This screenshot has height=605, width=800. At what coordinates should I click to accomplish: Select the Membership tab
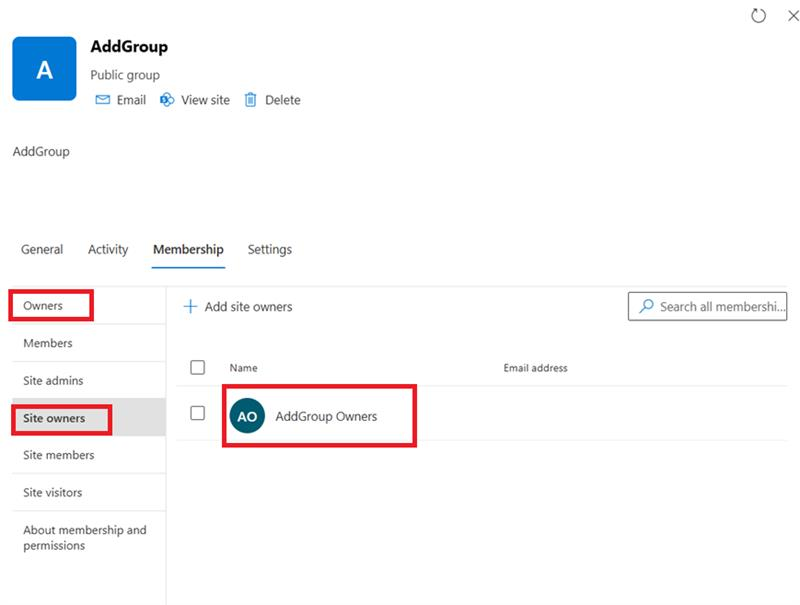click(x=188, y=249)
